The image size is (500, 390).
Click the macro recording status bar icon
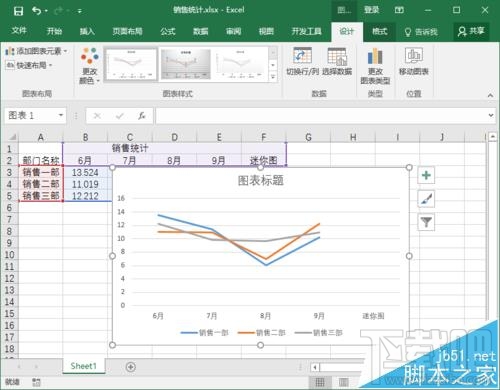pos(36,382)
